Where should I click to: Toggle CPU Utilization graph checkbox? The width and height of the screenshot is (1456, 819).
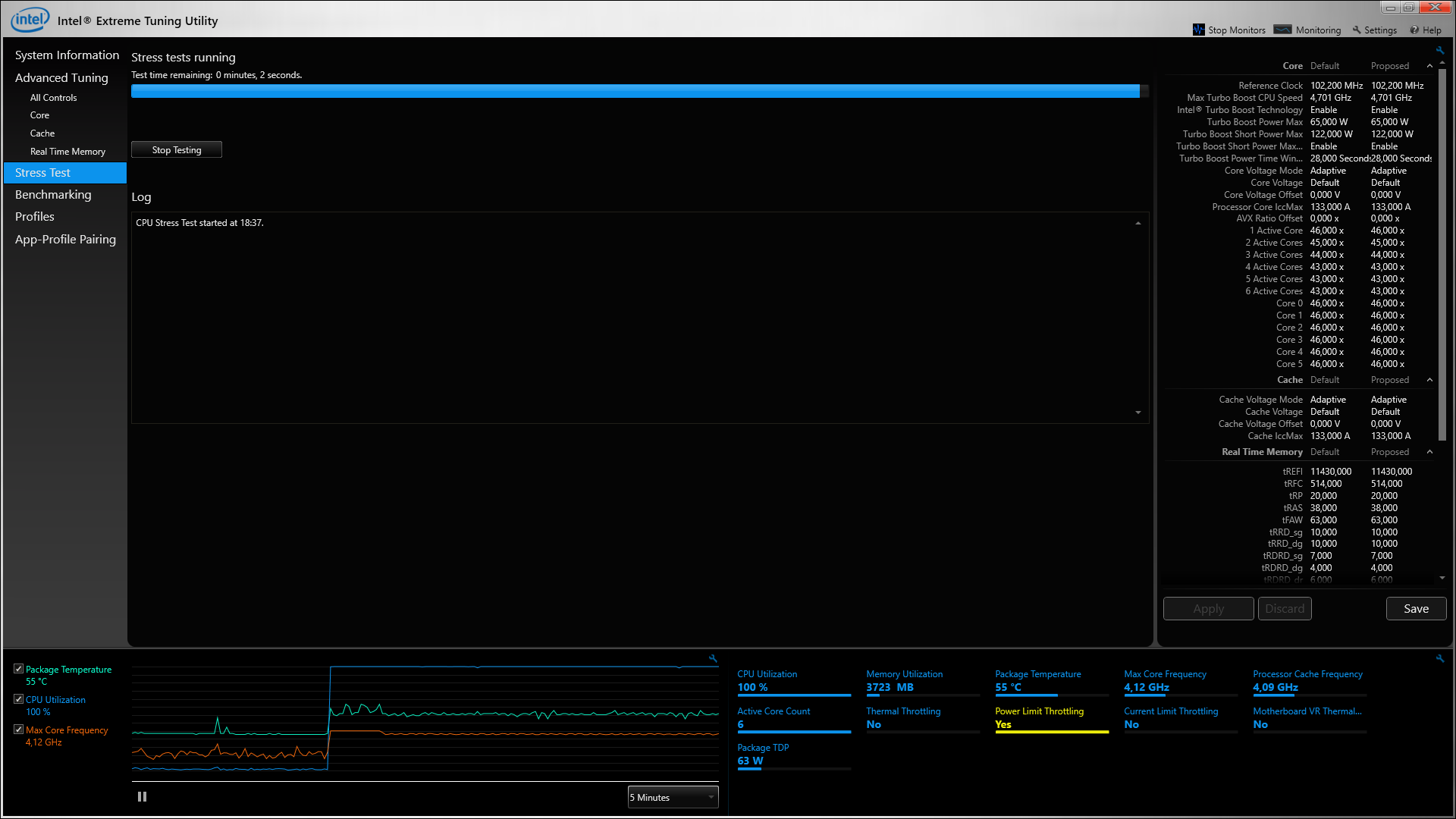pyautogui.click(x=18, y=699)
